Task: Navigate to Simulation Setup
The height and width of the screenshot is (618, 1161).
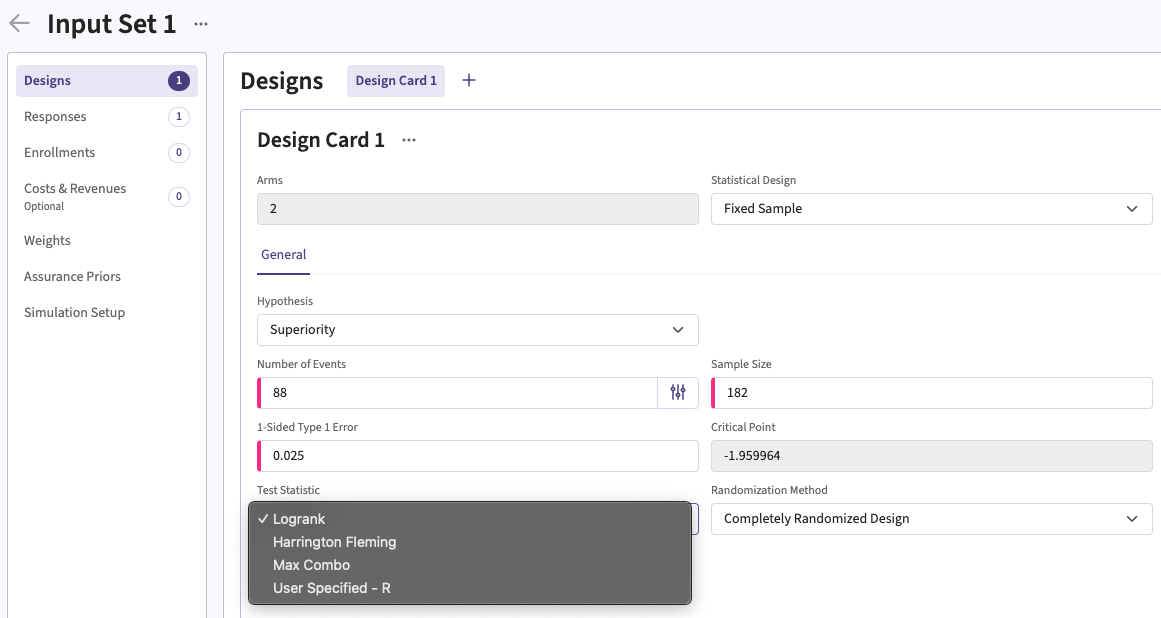Action: point(74,313)
